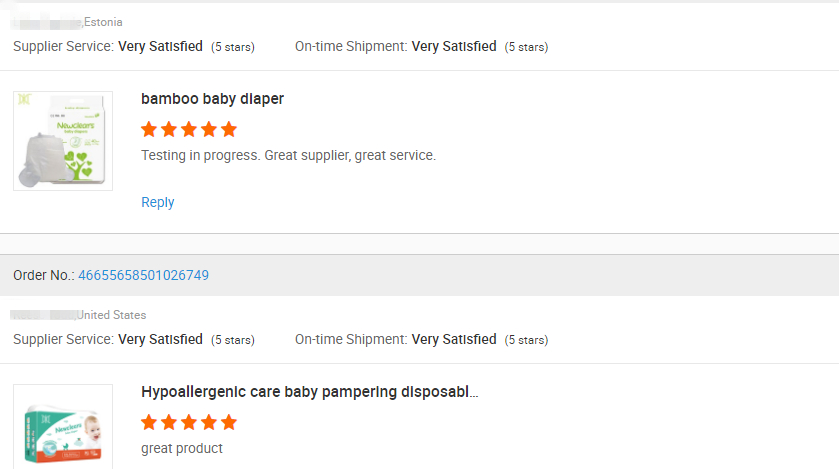Click the fifth star under bamboo baby diaper

229,129
